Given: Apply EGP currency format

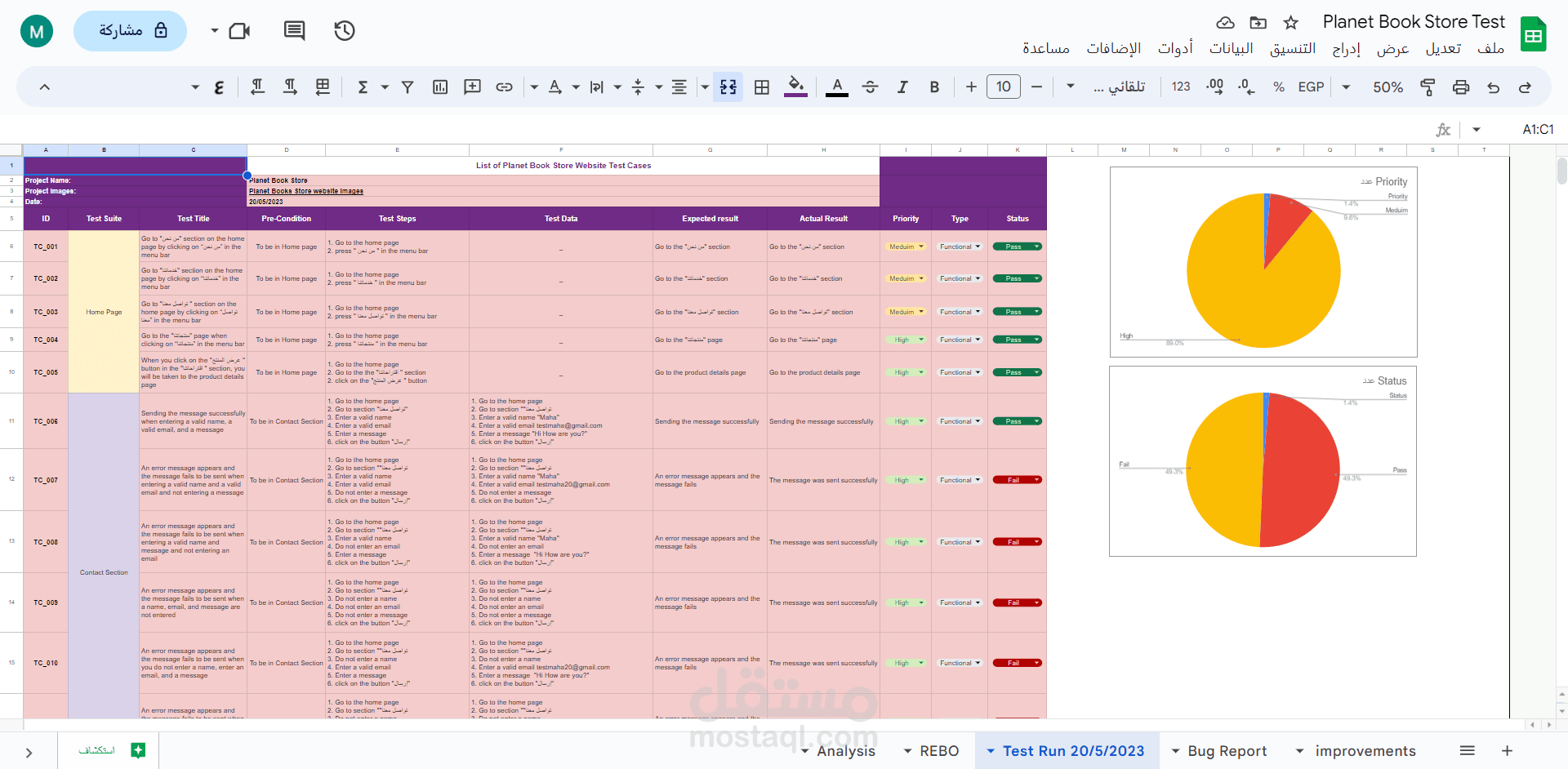Looking at the screenshot, I should 1311,87.
